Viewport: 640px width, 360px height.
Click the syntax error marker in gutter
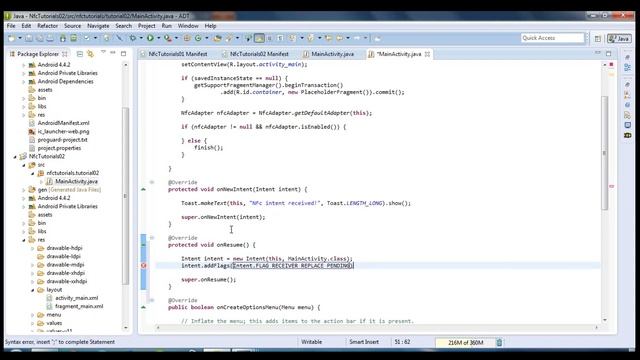pos(144,266)
